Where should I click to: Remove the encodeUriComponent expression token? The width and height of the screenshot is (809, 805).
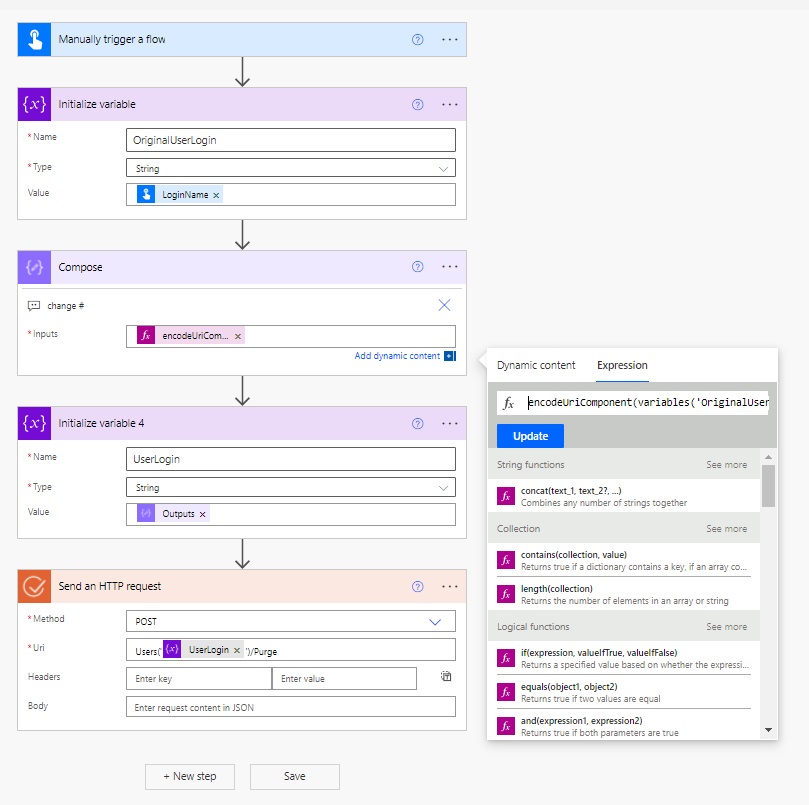point(238,336)
